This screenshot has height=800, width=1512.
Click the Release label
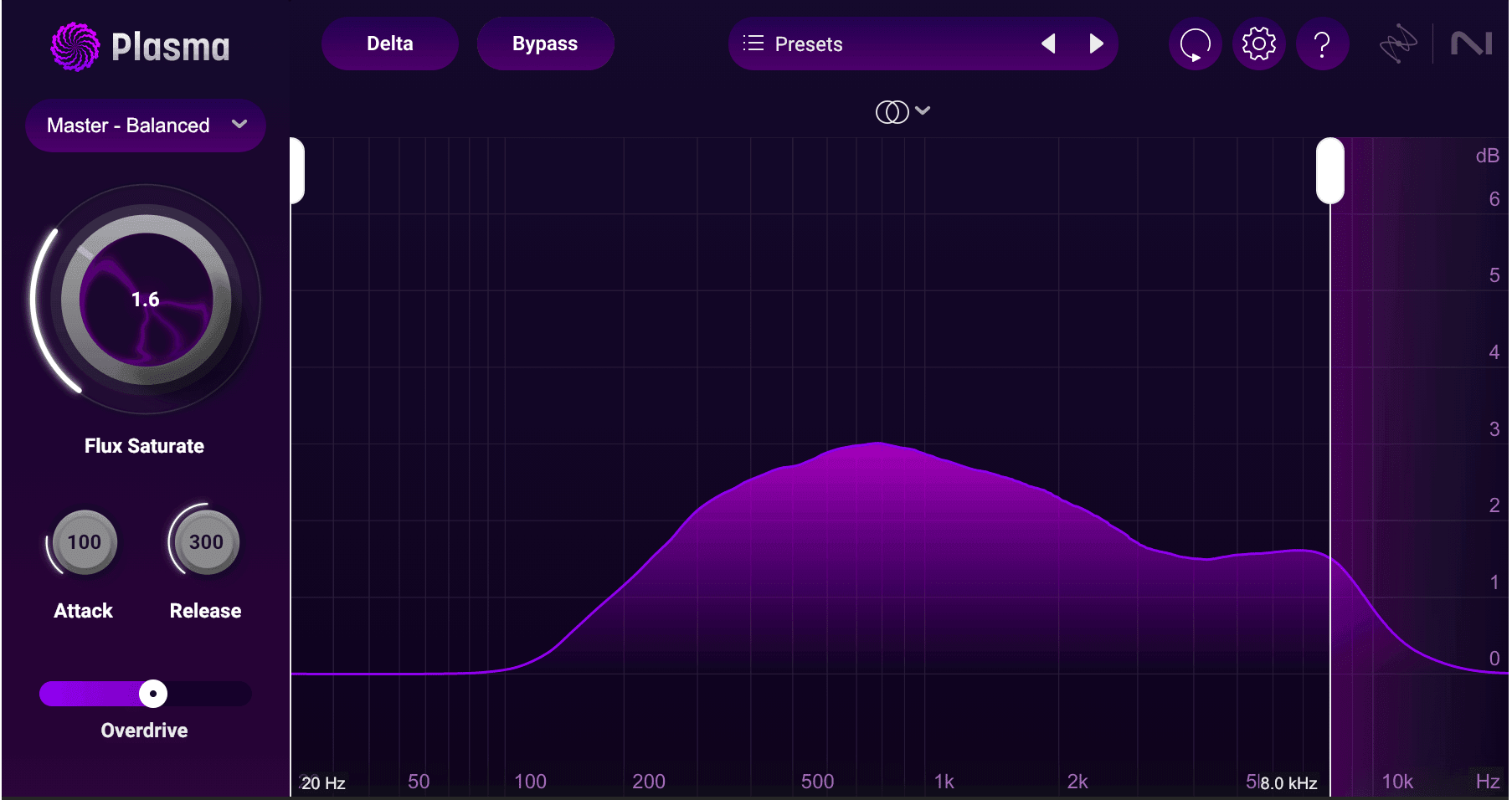pos(205,611)
